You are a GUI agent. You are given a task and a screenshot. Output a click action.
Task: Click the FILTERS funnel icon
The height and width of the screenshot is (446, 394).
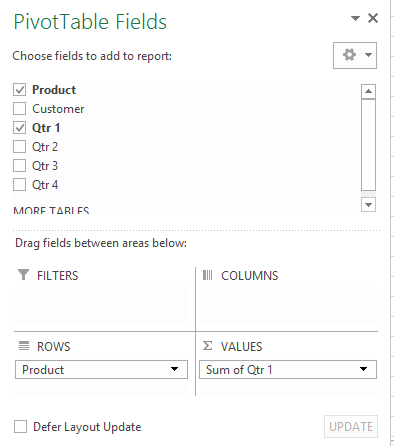click(23, 275)
